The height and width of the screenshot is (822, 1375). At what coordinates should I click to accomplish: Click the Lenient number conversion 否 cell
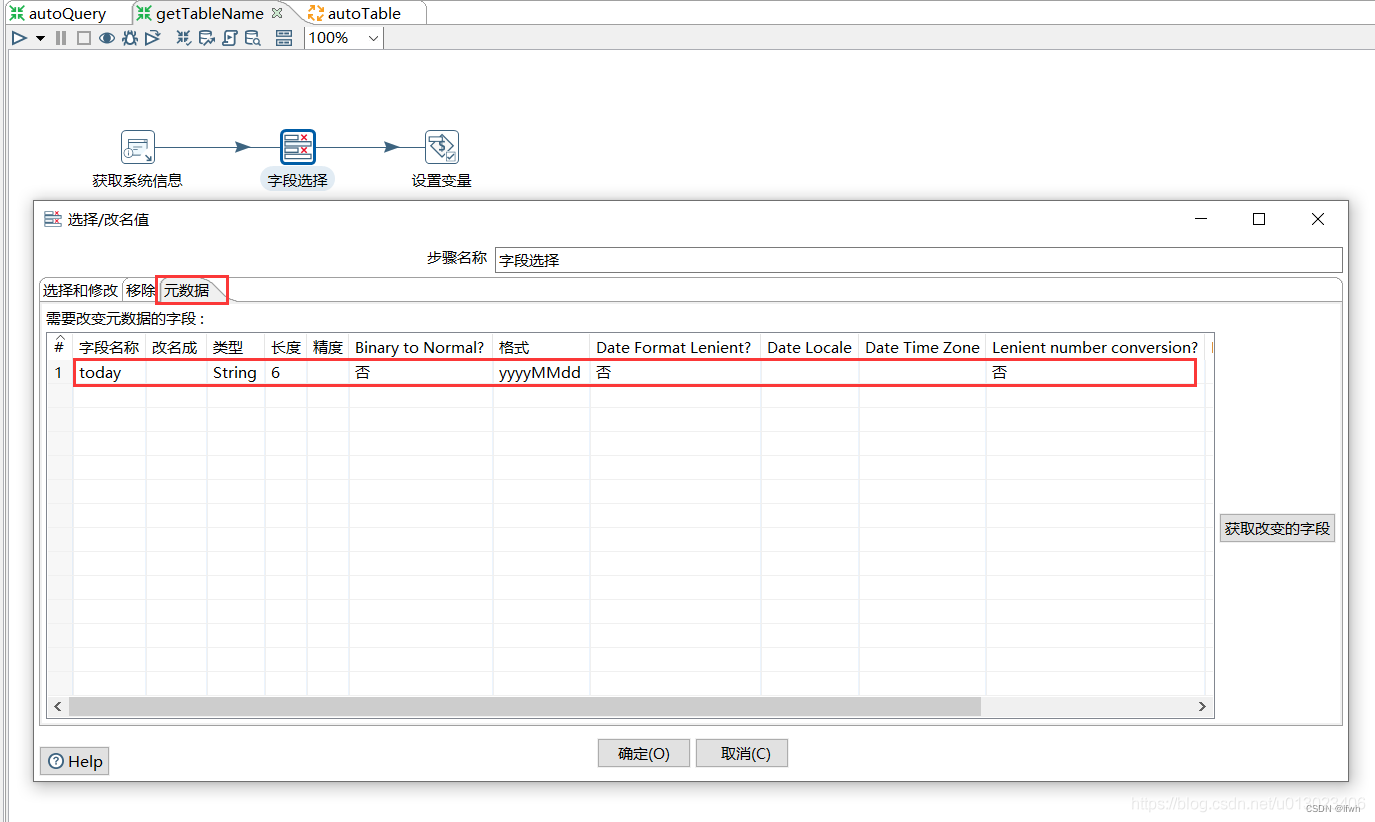pyautogui.click(x=1095, y=373)
